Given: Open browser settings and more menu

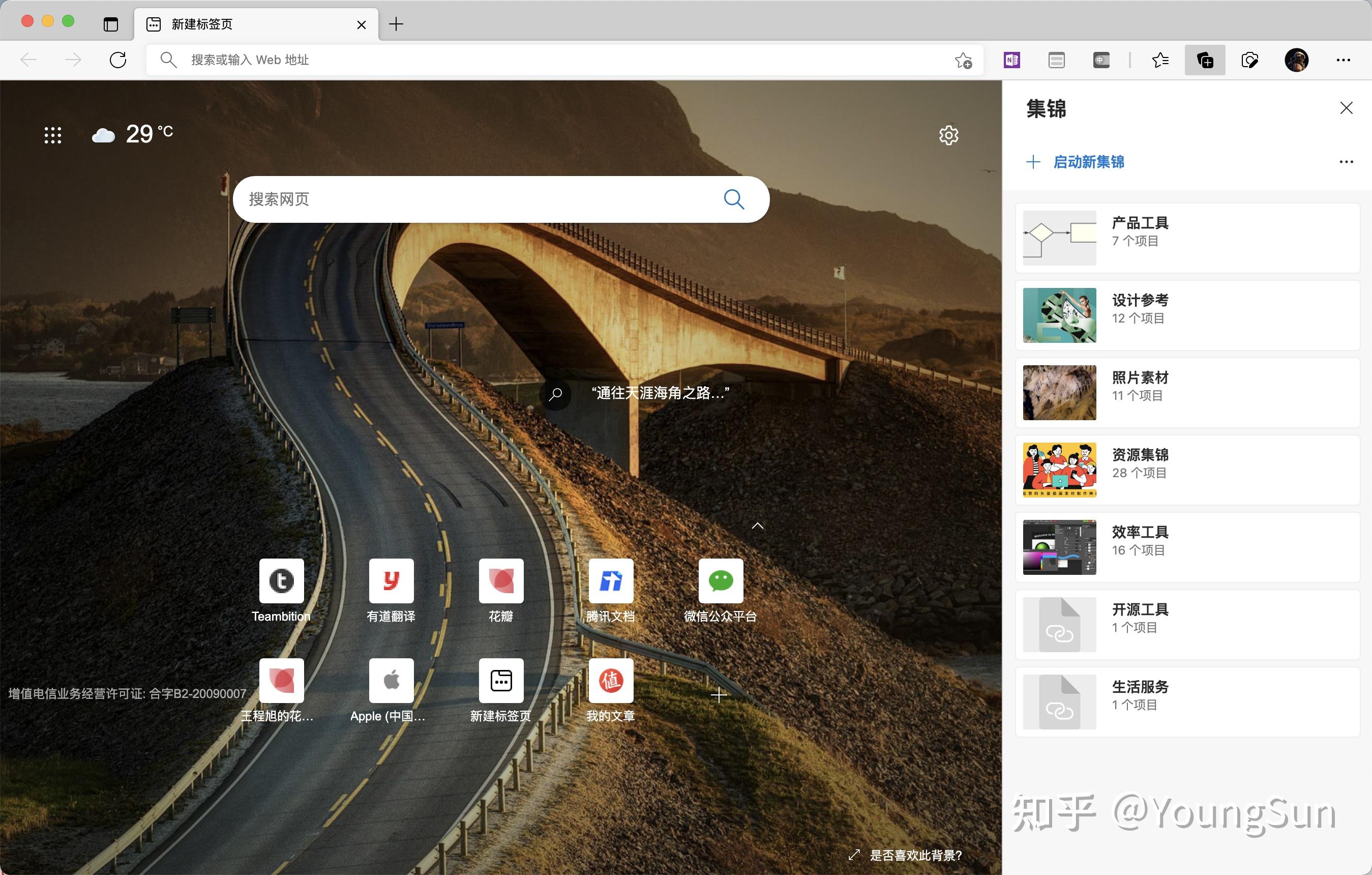Looking at the screenshot, I should 1343,60.
